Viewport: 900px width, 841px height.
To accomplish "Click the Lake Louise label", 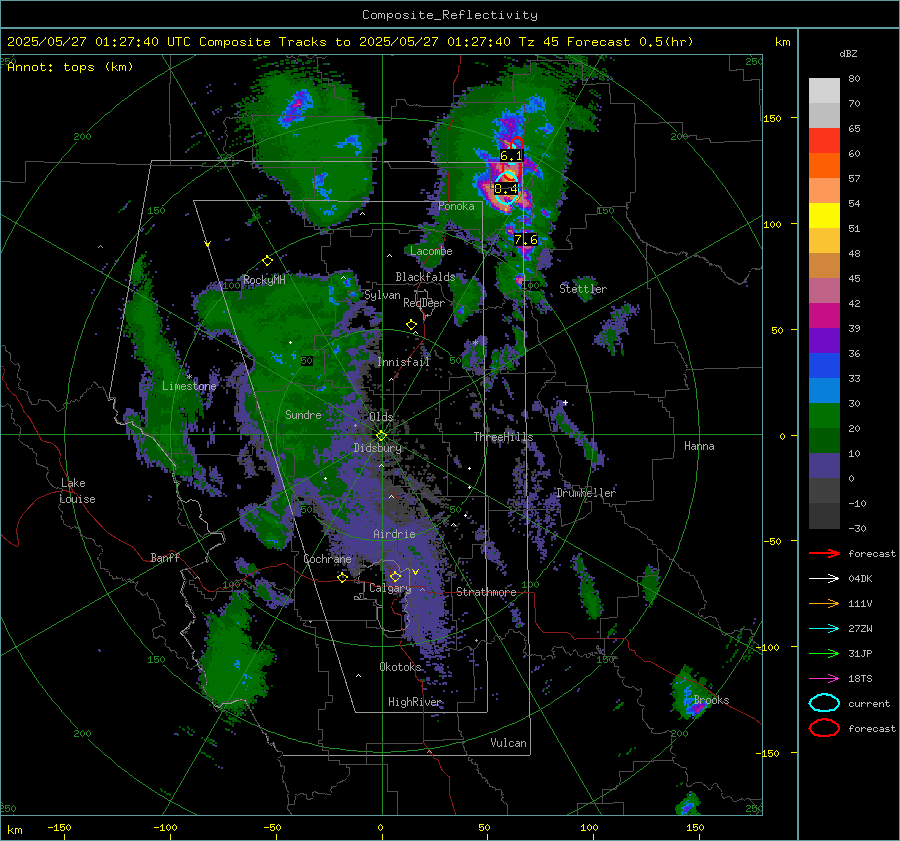I will 77,491.
